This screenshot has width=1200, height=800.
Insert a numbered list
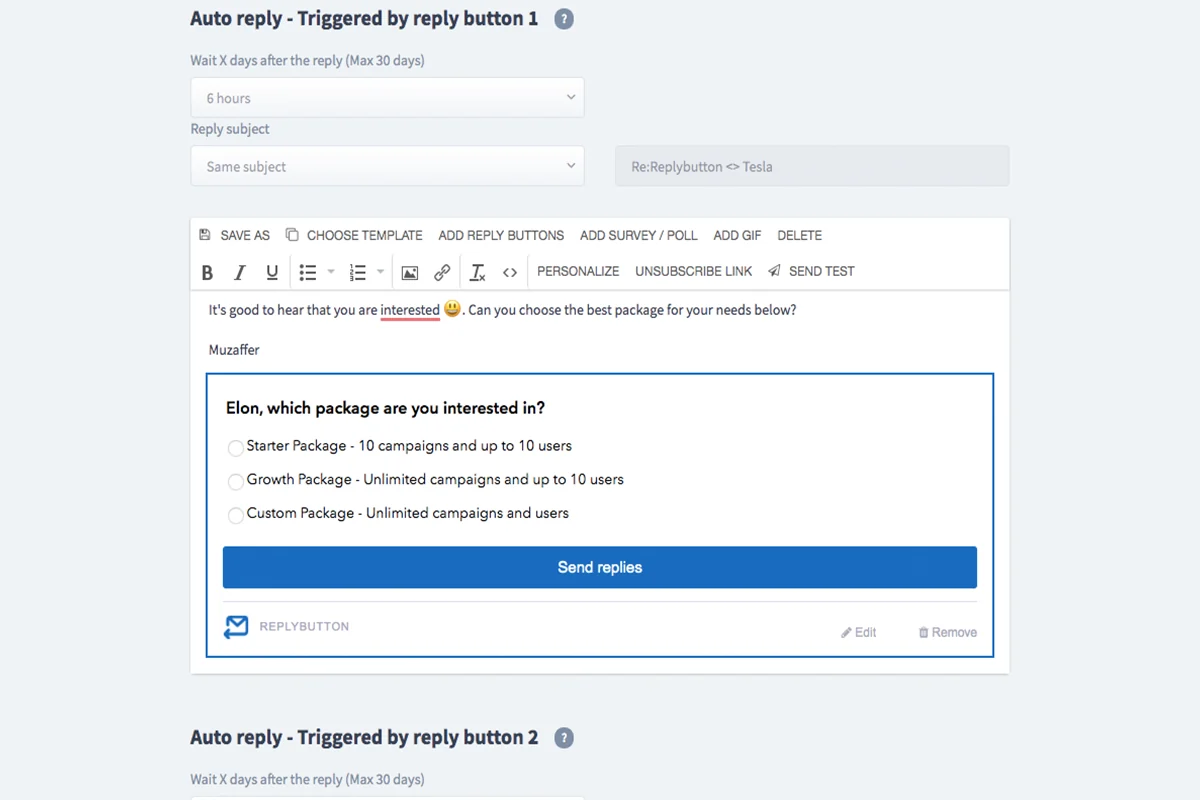pos(358,272)
